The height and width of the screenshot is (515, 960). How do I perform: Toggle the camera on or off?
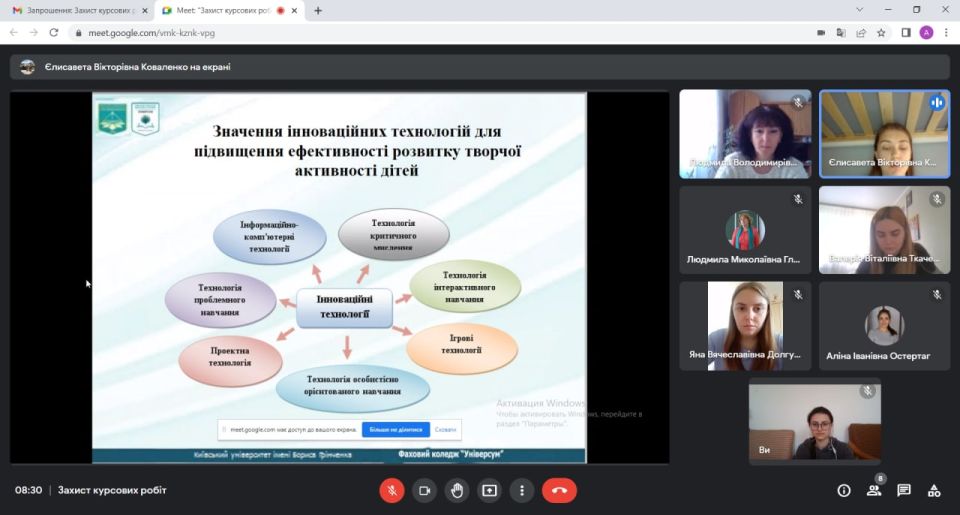click(x=424, y=491)
